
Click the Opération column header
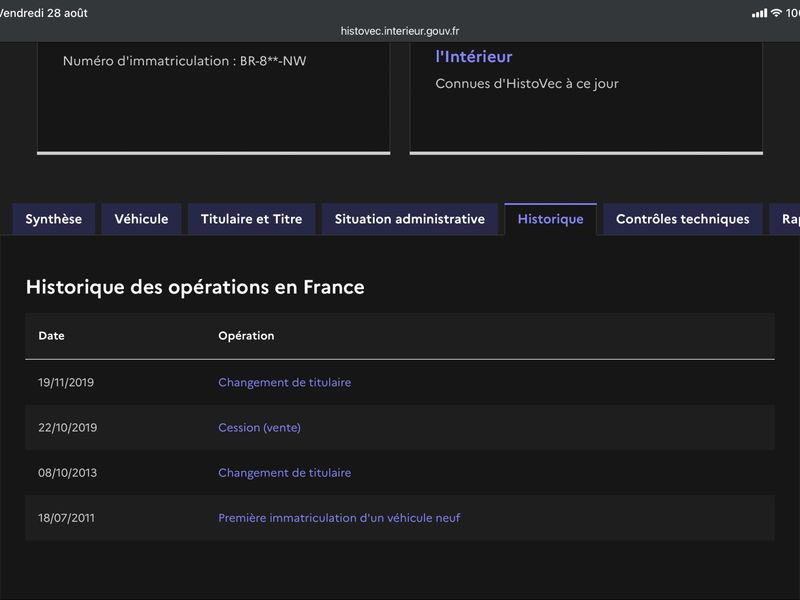246,336
